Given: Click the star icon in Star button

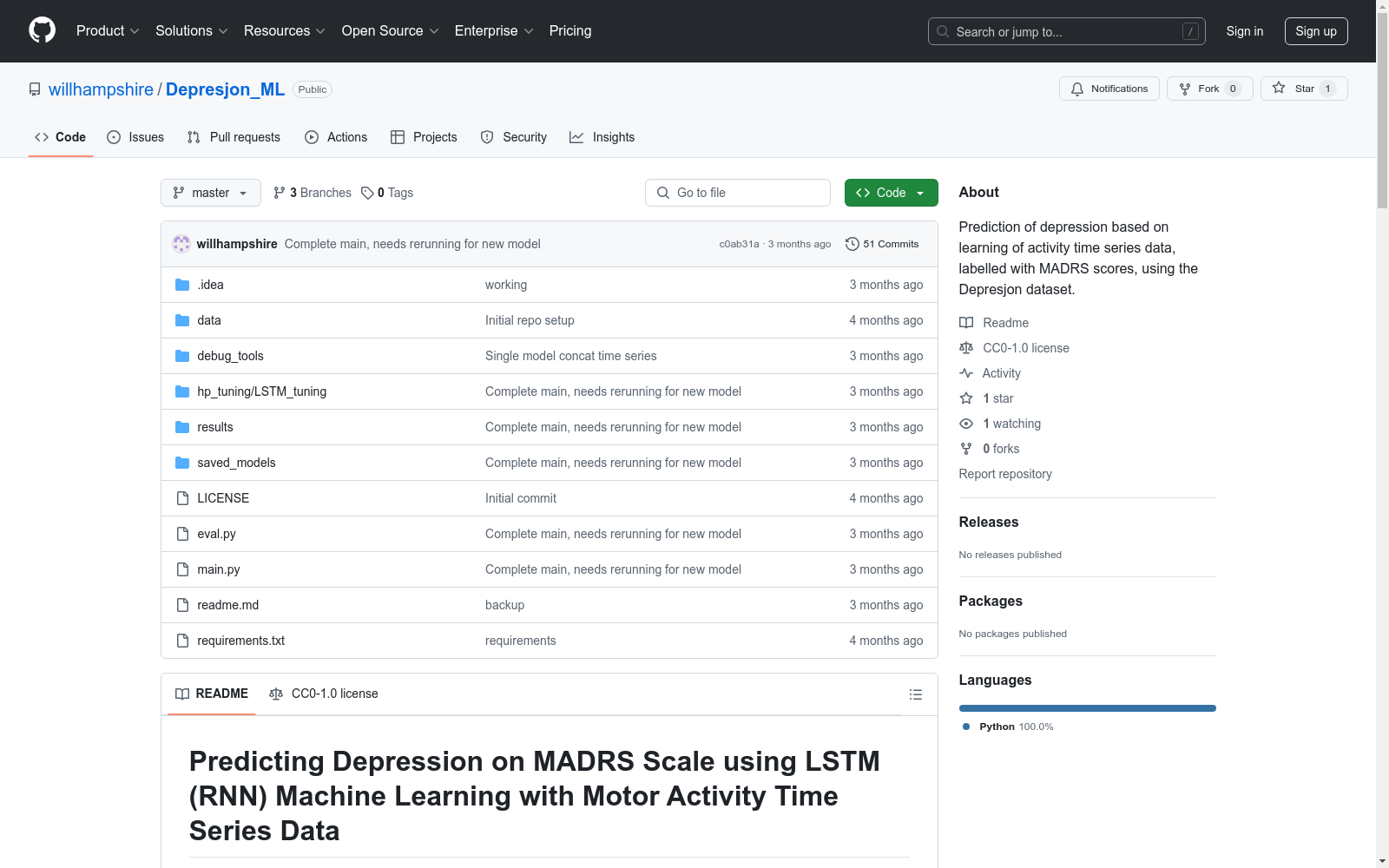Looking at the screenshot, I should (1279, 89).
